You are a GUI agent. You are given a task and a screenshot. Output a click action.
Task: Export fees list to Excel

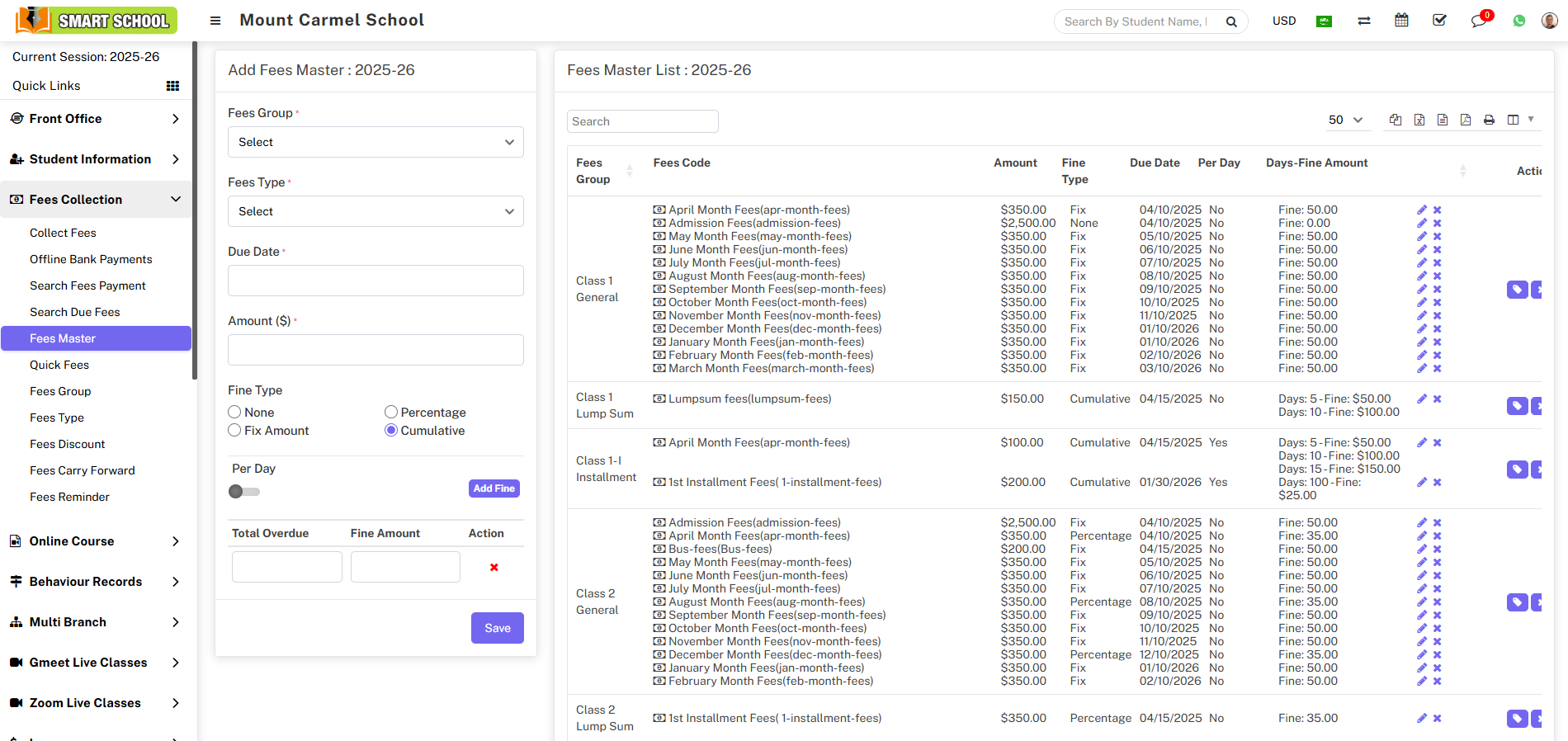click(x=1419, y=120)
